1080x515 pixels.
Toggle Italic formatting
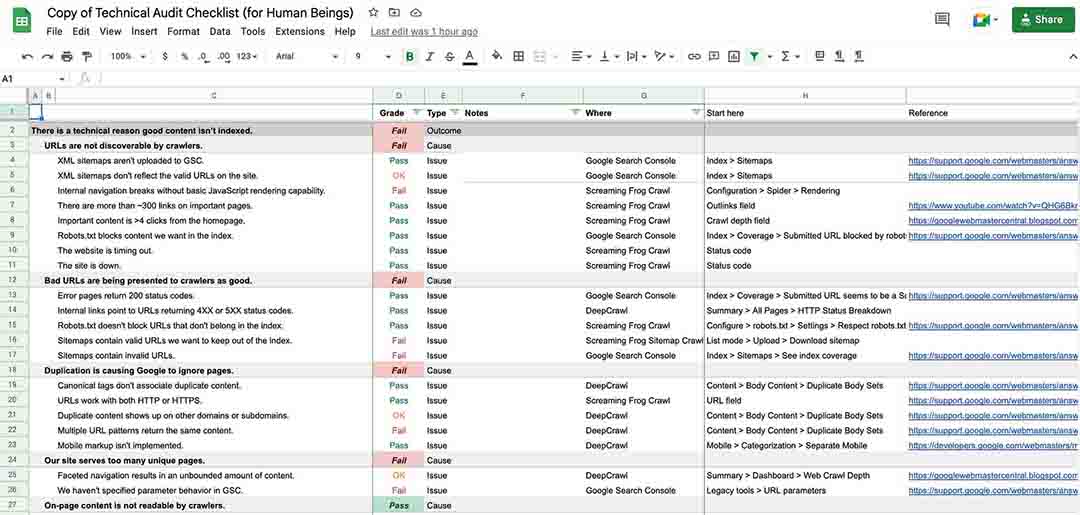coord(430,56)
